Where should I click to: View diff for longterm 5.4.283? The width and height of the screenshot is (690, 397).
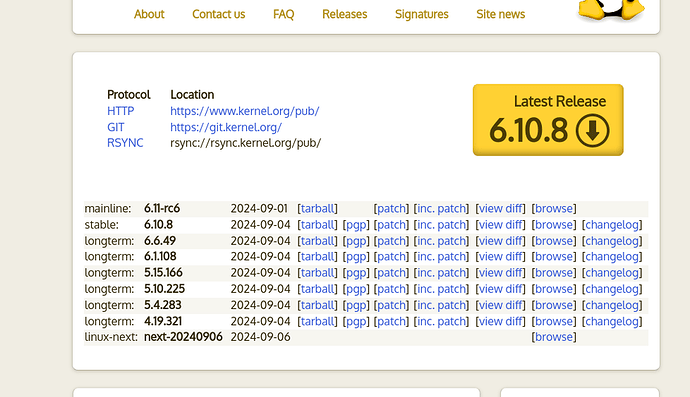tap(500, 305)
